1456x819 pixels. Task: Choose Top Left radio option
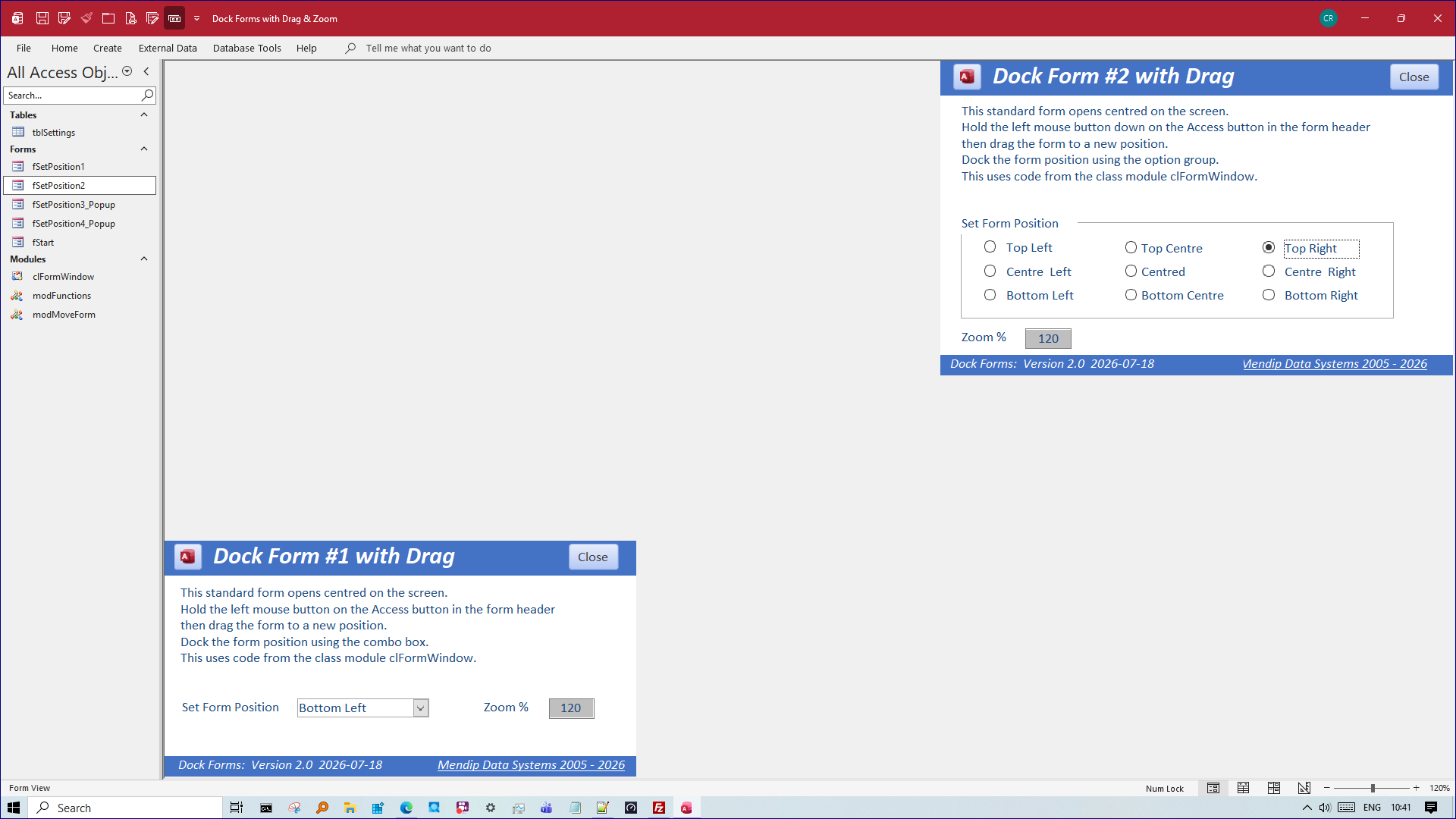click(990, 247)
